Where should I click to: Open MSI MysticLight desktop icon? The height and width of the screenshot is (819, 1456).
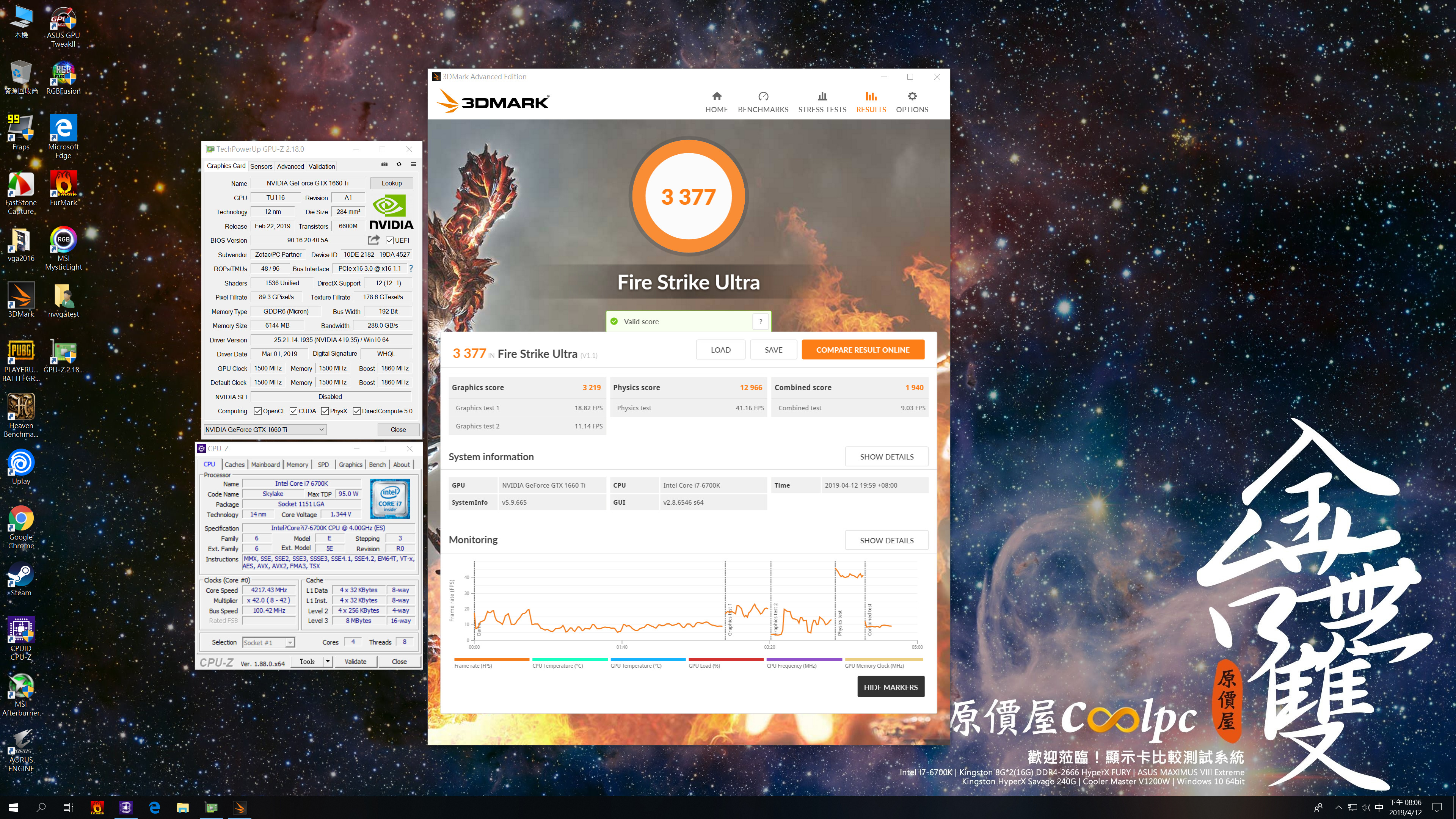click(x=63, y=249)
